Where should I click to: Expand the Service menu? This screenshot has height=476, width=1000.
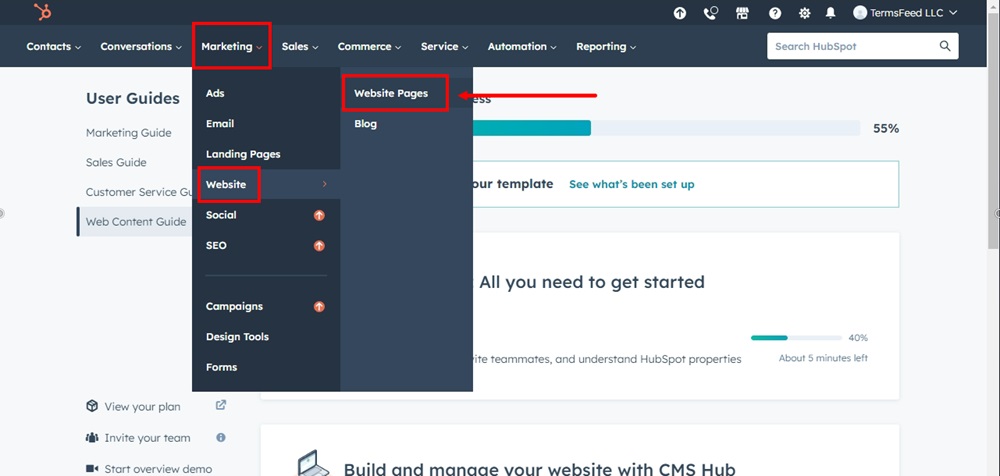click(x=445, y=47)
